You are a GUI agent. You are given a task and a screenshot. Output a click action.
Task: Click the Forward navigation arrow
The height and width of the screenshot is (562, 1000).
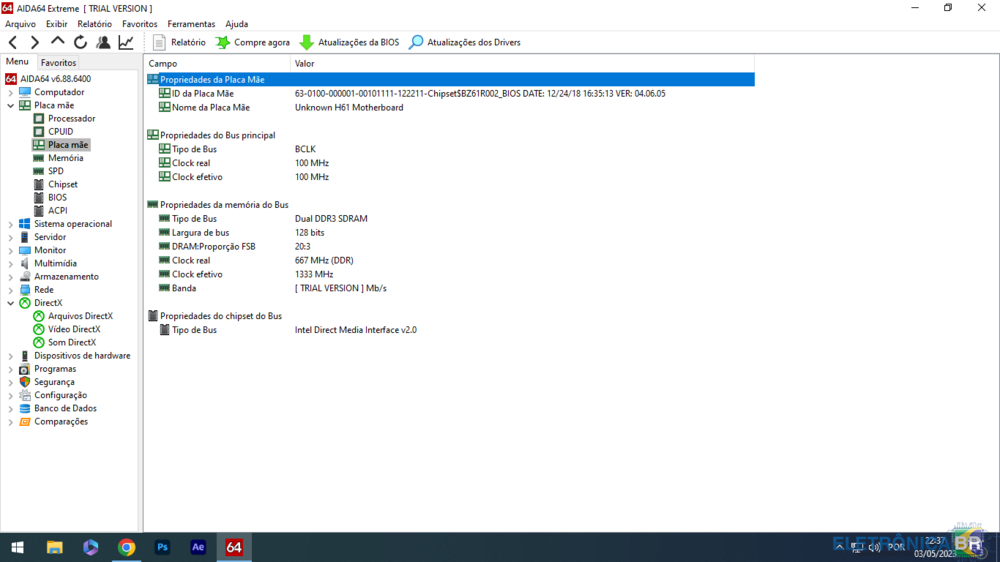[x=35, y=42]
